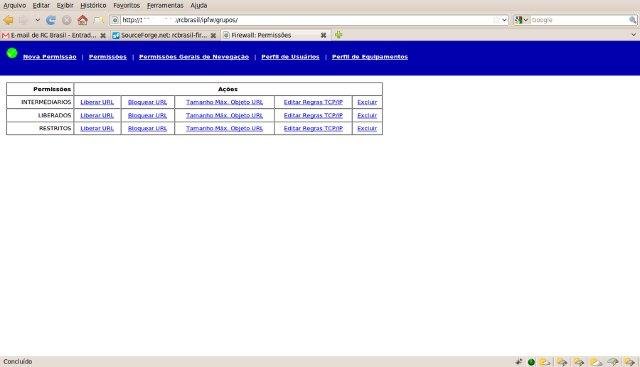Click the Ações column header
Screen dimensions: 640x367
pos(228,89)
